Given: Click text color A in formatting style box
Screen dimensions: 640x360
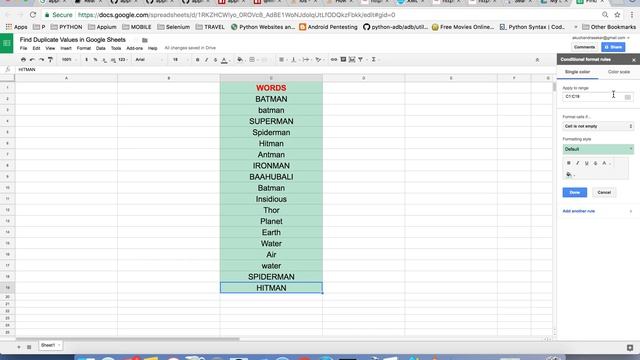Looking at the screenshot, I should tap(605, 163).
